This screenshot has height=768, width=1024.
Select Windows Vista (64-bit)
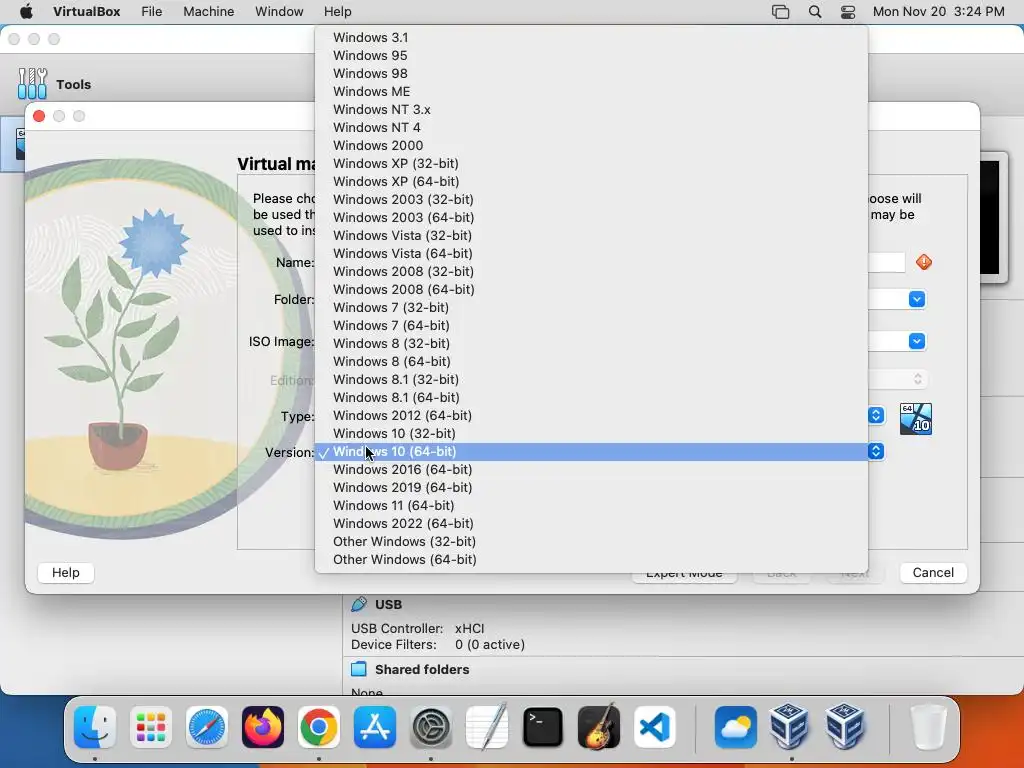pos(591,253)
